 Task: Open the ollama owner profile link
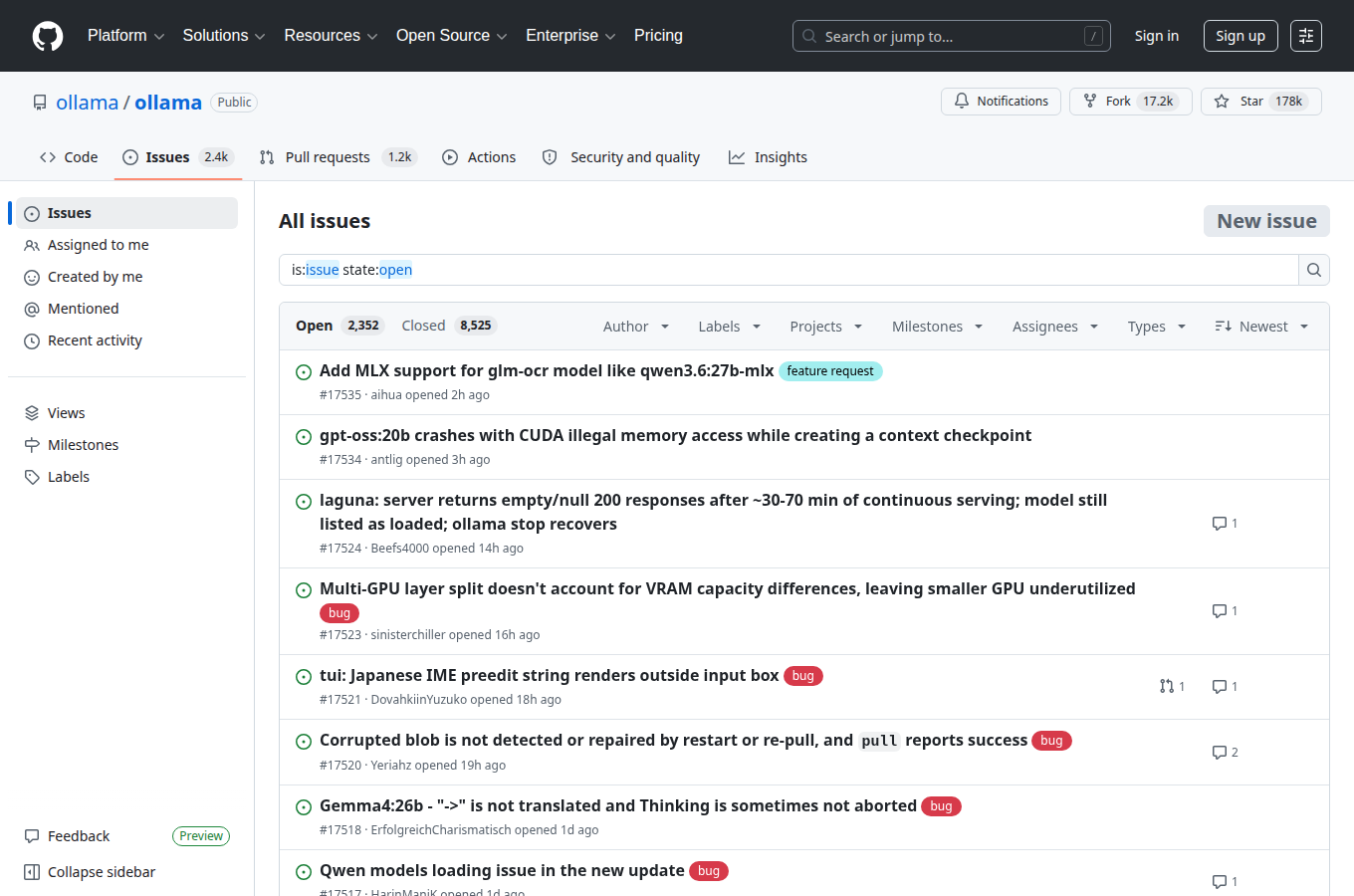point(87,103)
